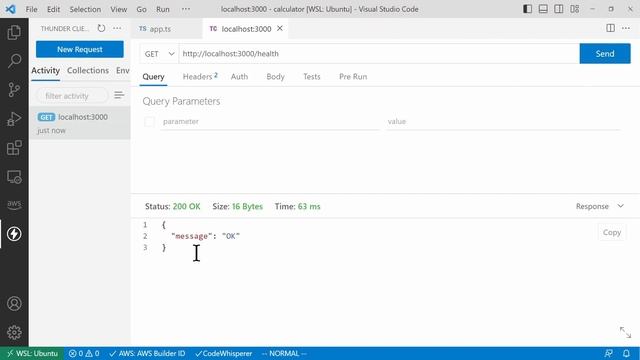Open editor more actions ellipsis
The image size is (640, 360).
tap(626, 28)
